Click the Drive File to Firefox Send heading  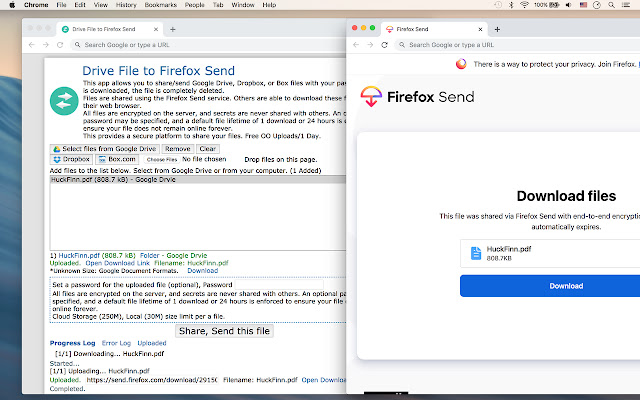point(158,71)
